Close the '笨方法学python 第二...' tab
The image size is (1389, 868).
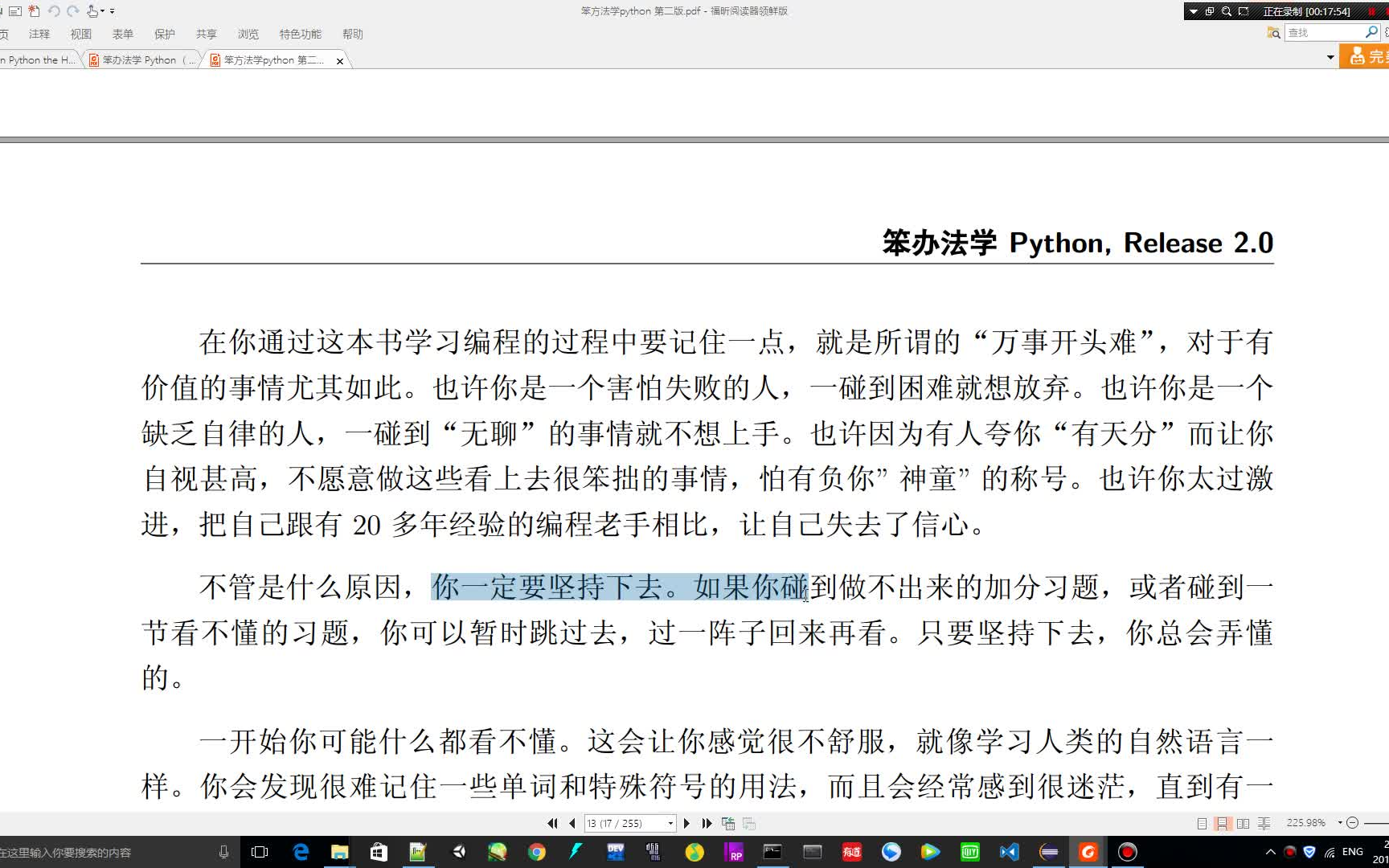340,61
